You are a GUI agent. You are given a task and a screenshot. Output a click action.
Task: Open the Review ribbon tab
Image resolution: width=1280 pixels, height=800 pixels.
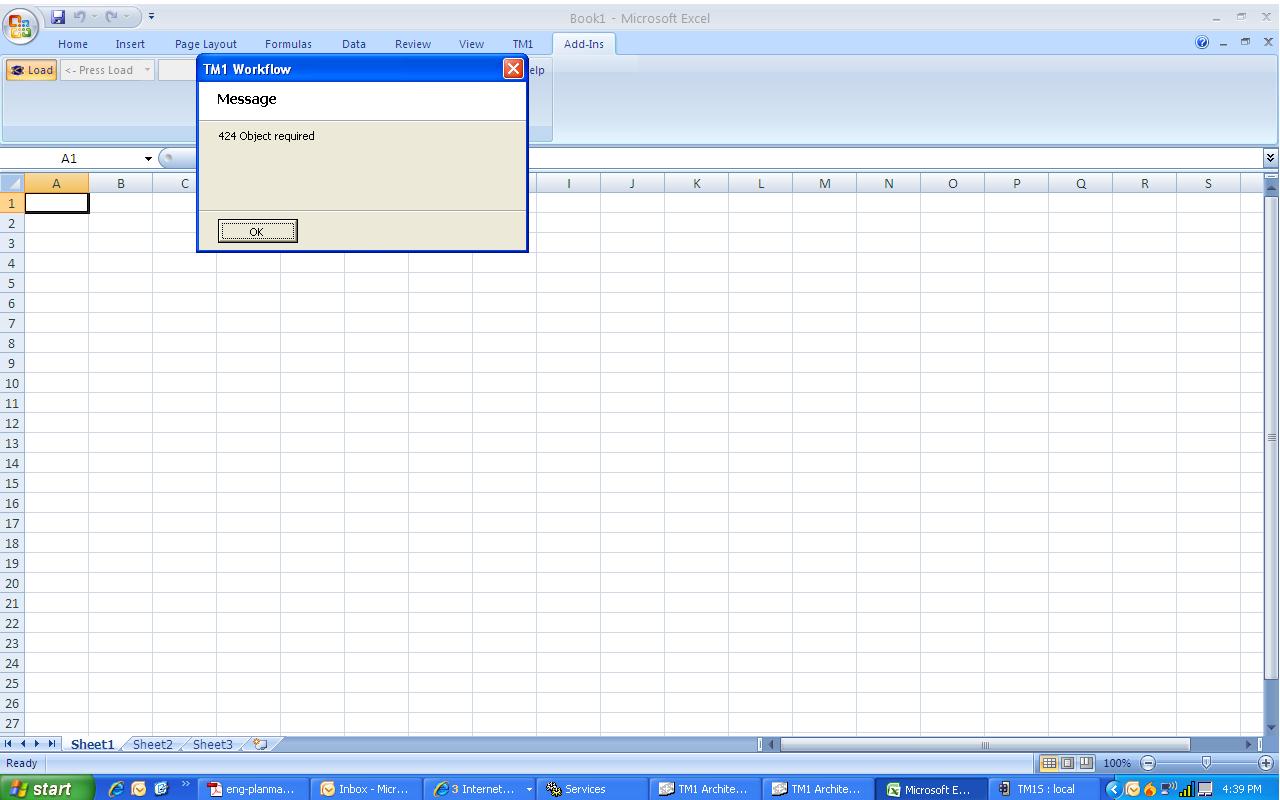tap(413, 44)
